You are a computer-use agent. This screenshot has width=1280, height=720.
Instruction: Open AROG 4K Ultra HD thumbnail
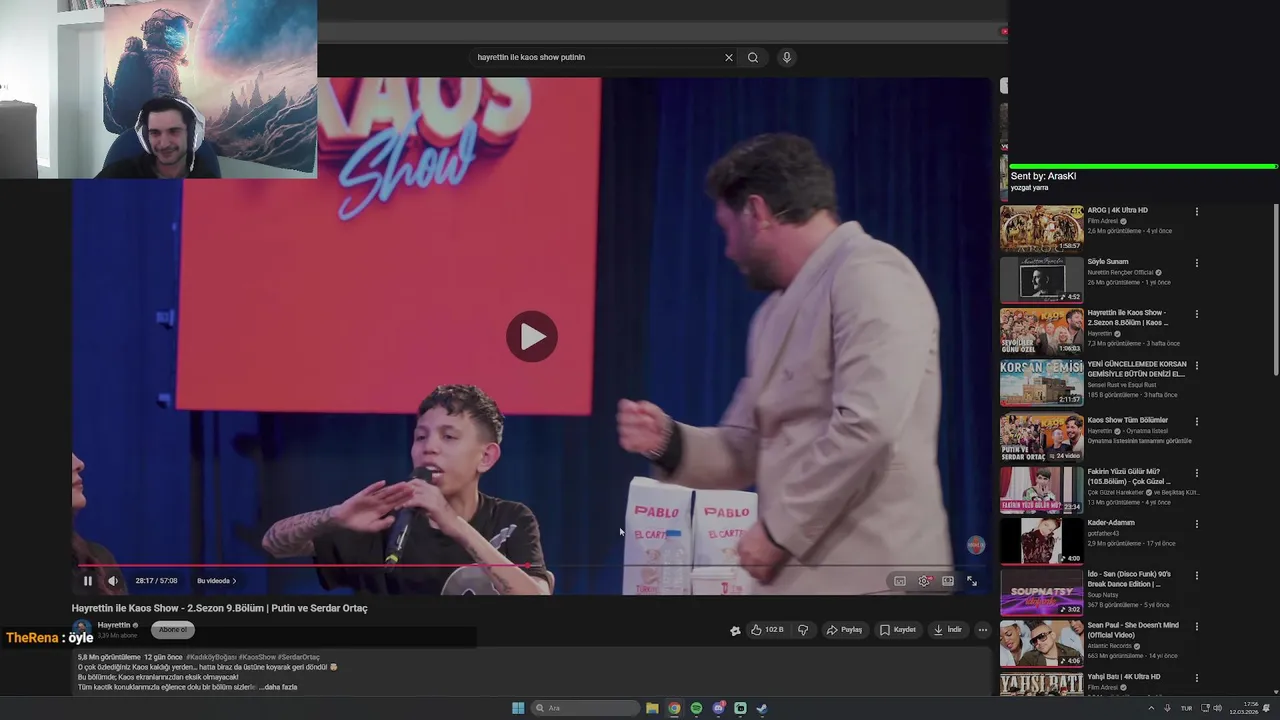point(1041,228)
